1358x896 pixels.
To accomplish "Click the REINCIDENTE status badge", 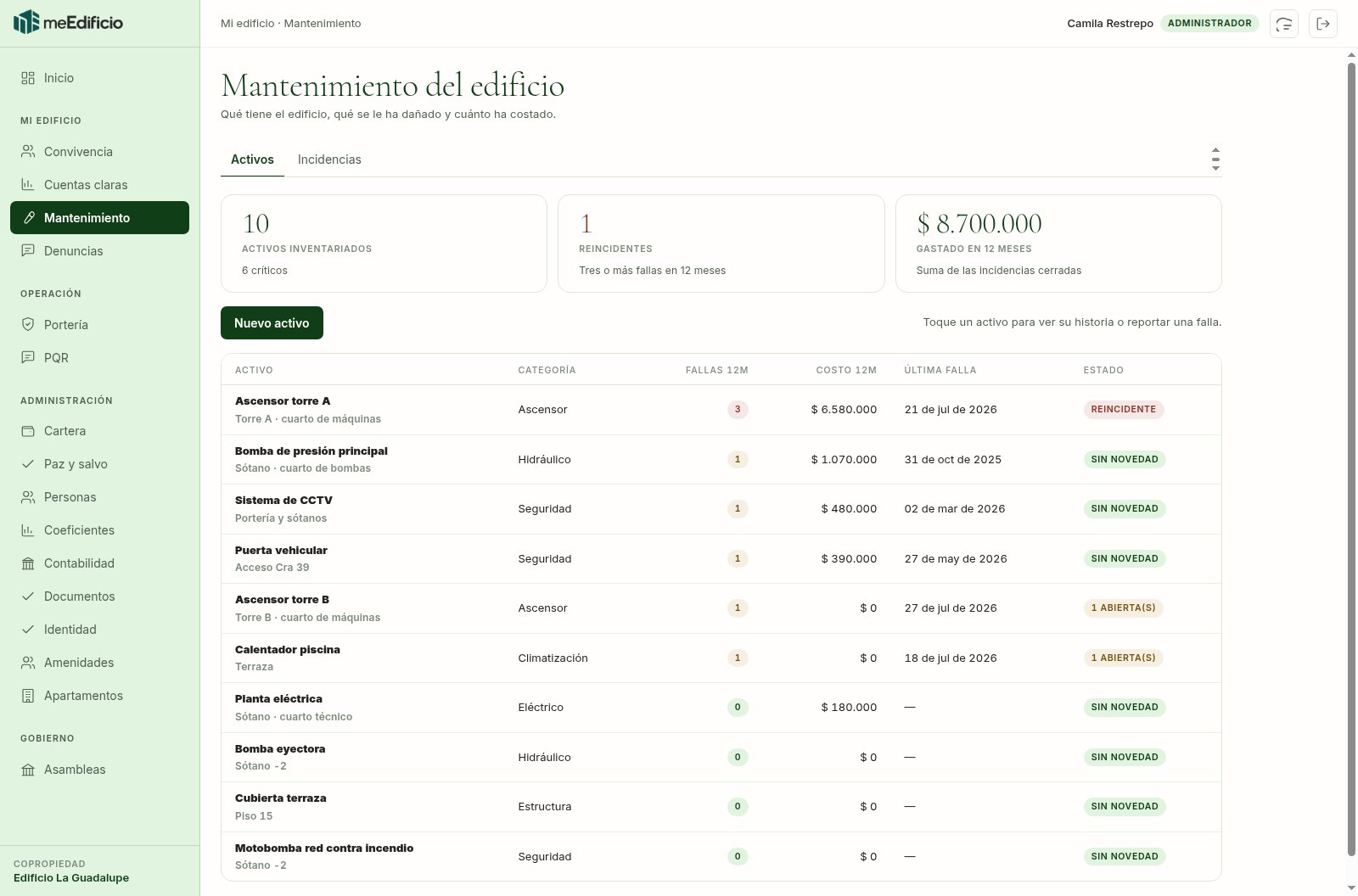I will (x=1124, y=410).
